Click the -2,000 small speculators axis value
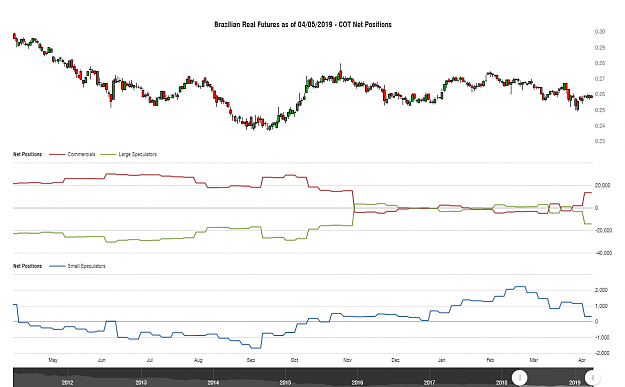 601,353
